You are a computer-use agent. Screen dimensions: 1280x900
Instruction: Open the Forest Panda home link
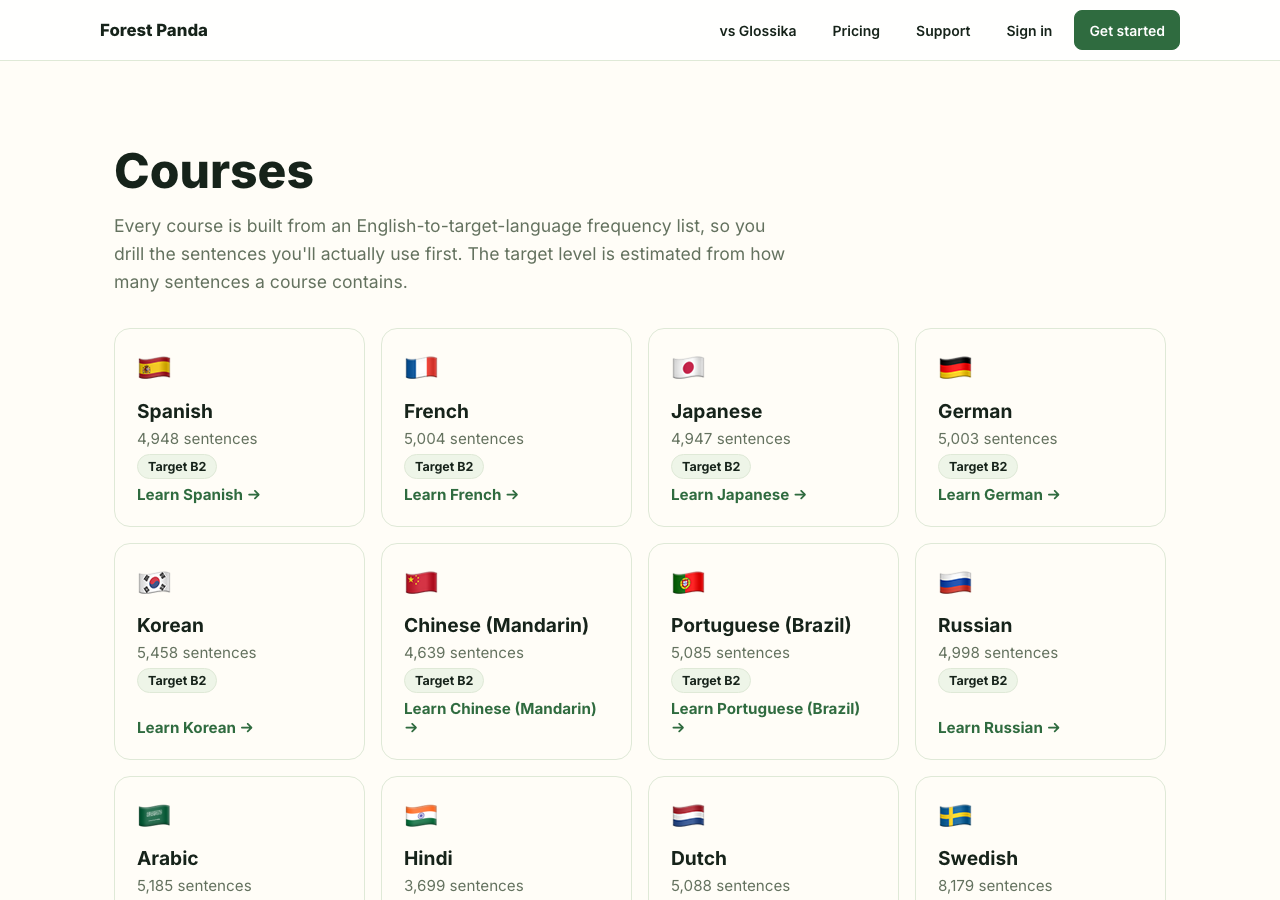[154, 30]
